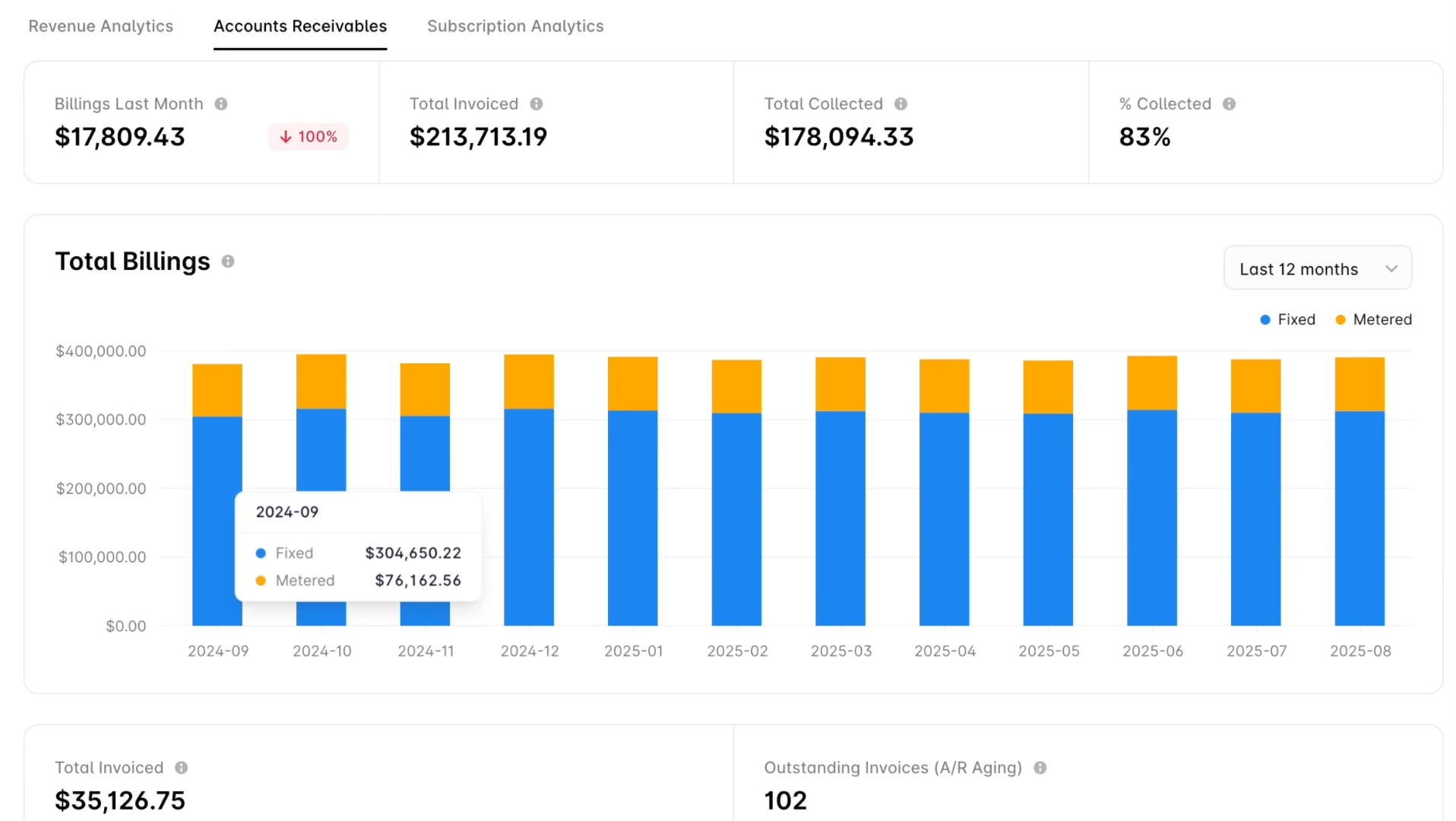Click info icon beside Total Billings heading

(228, 262)
